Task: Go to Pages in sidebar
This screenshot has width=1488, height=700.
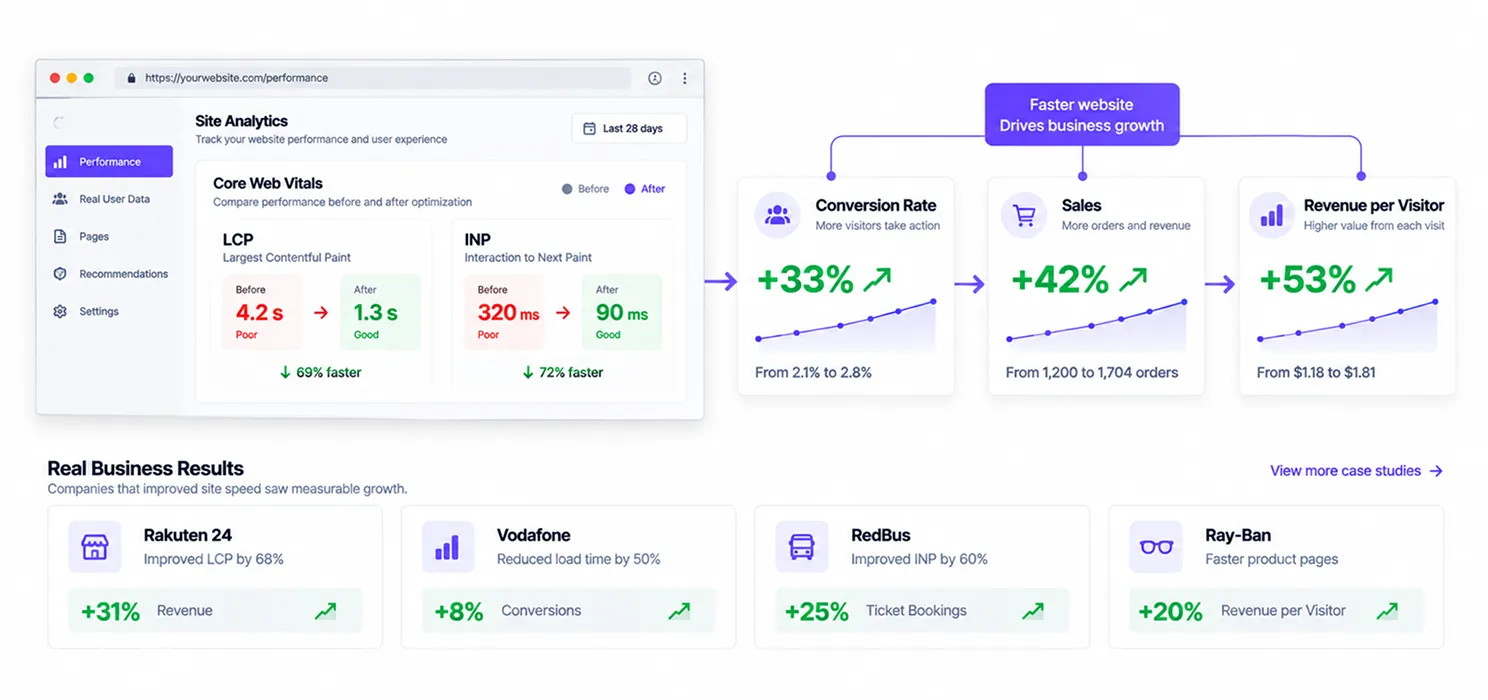Action: [x=80, y=237]
